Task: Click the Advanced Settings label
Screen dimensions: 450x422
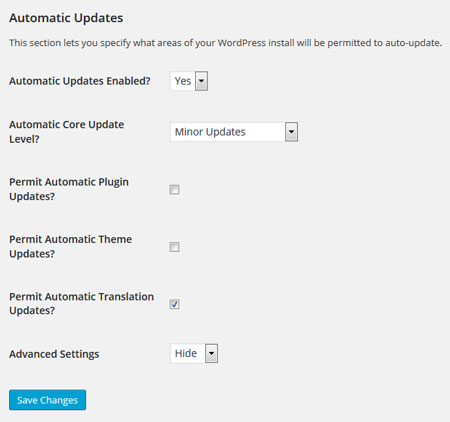Action: 54,354
